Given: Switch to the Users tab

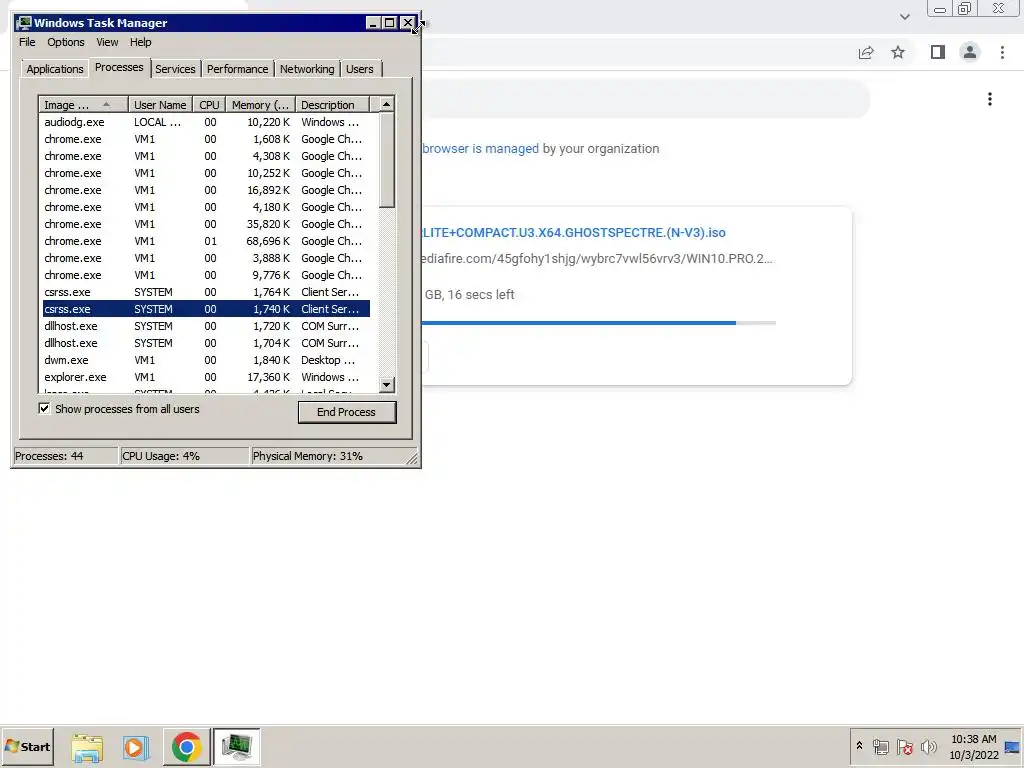Looking at the screenshot, I should 360,69.
